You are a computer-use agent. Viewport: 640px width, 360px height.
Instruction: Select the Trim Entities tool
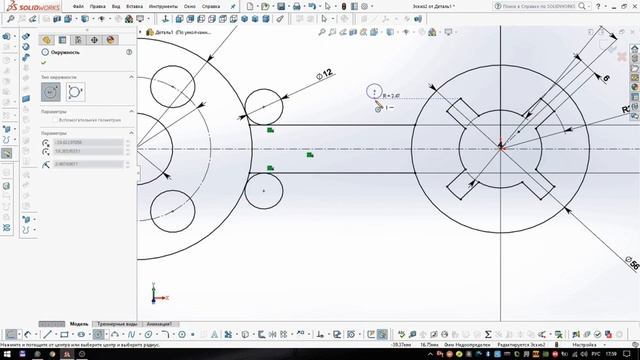click(228, 335)
